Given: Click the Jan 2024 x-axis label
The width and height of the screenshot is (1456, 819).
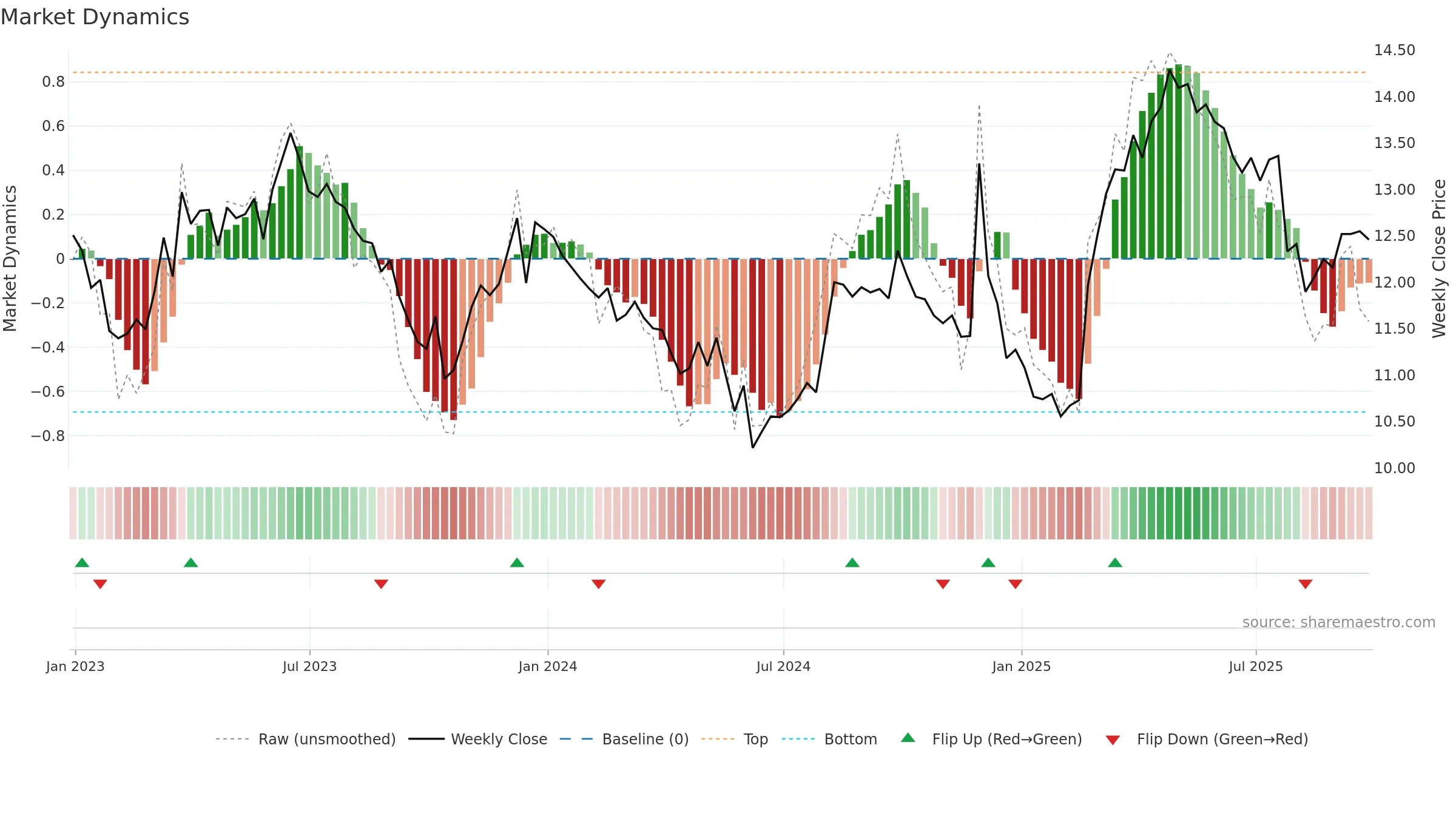Looking at the screenshot, I should pyautogui.click(x=548, y=666).
